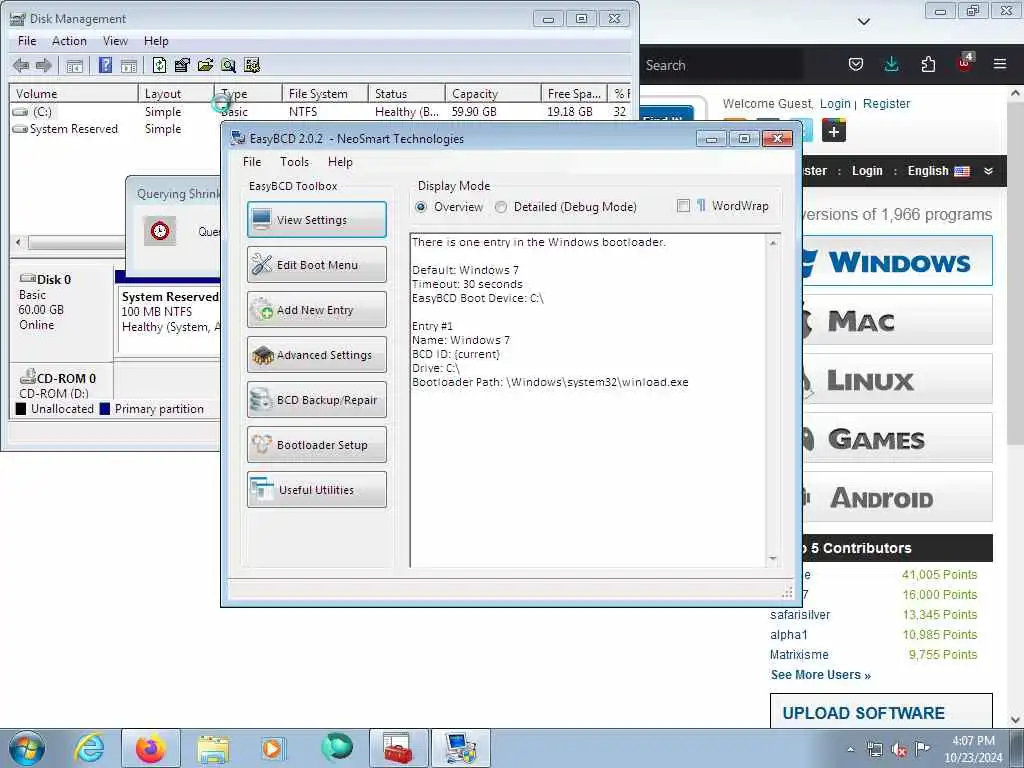Viewport: 1024px width, 768px height.
Task: Open Mac software category on website
Action: tap(897, 320)
